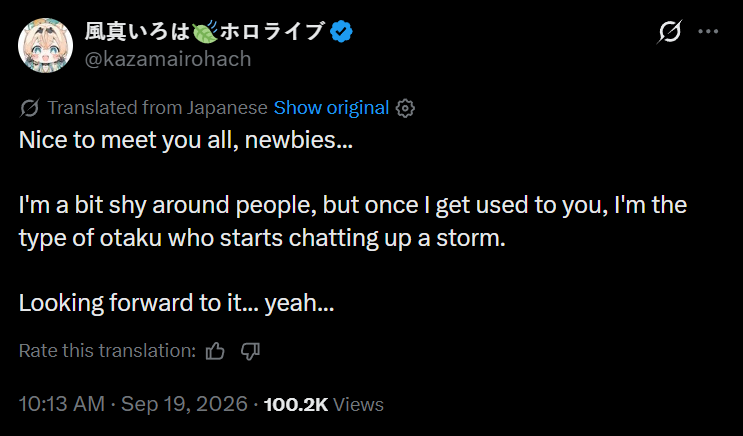Screen dimensions: 743x436
Task: Click the Translated from Japanese label
Action: pyautogui.click(x=157, y=108)
